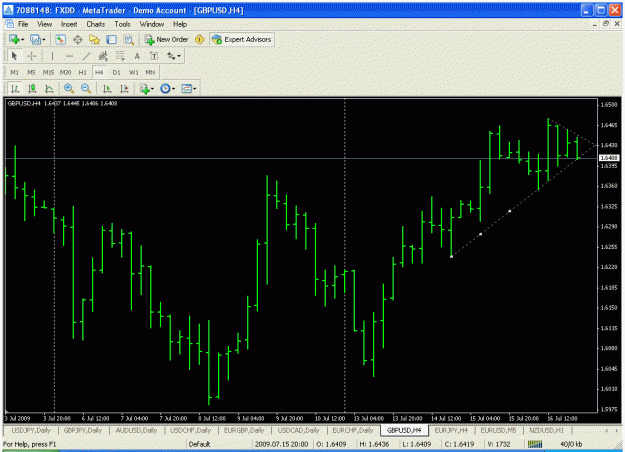Toggle the Expert Advisors button
Screen dimensions: 625x452
pos(242,39)
